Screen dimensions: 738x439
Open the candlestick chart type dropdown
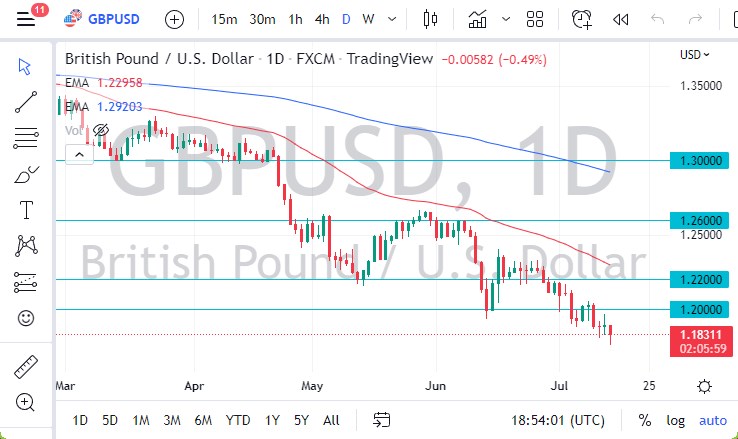click(431, 19)
